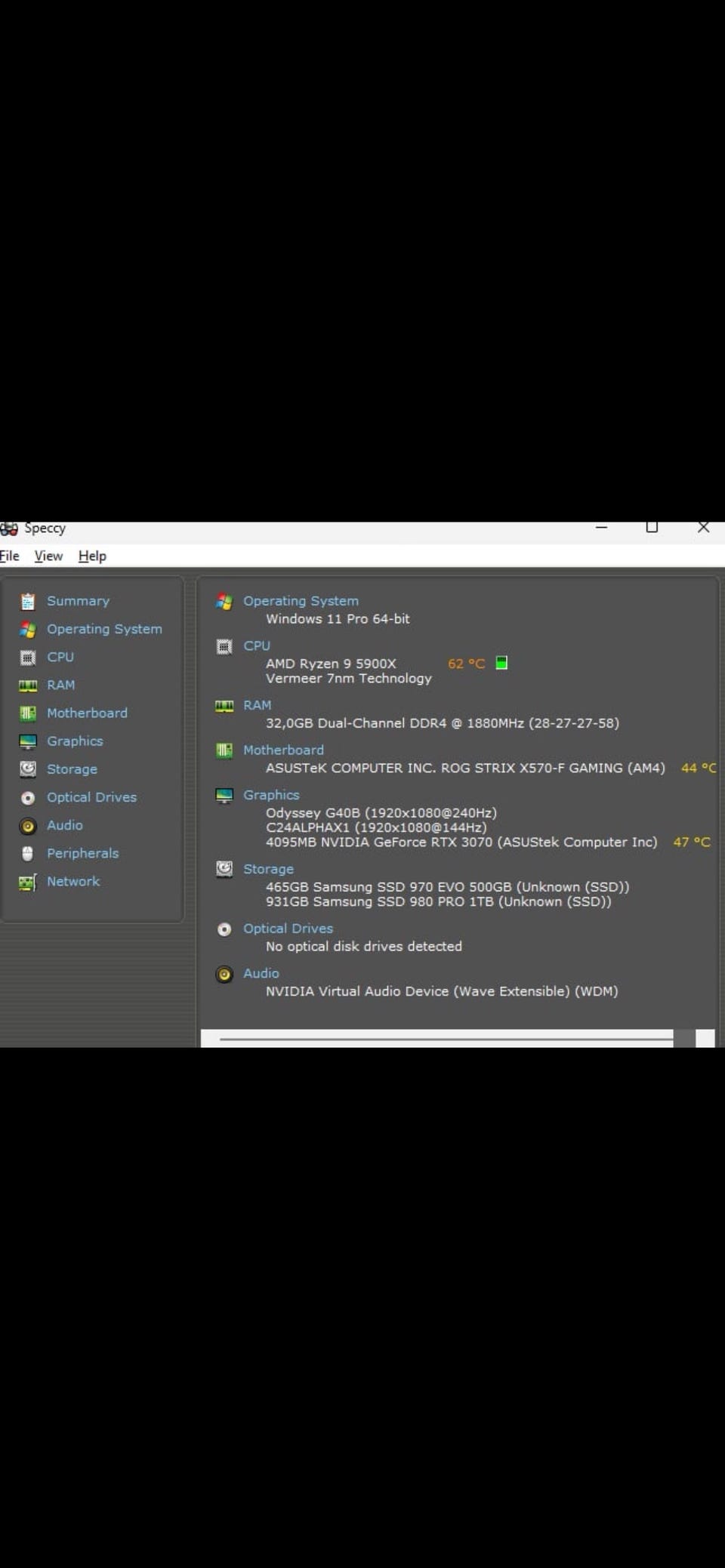Screen dimensions: 725x1568
Task: Click the NVIDIA GeForce RTX 3070 line
Action: pyautogui.click(x=461, y=842)
